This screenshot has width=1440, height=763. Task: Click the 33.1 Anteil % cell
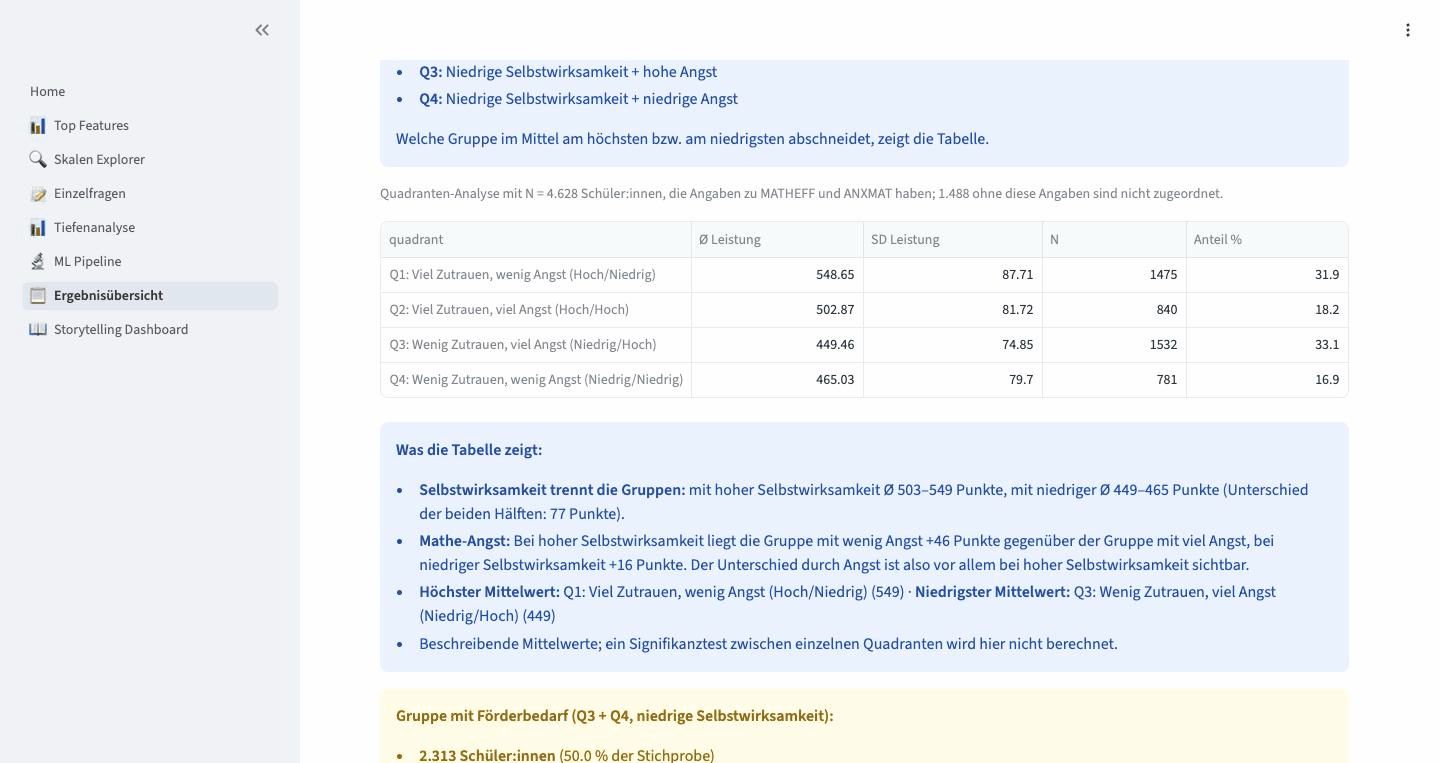click(1267, 345)
